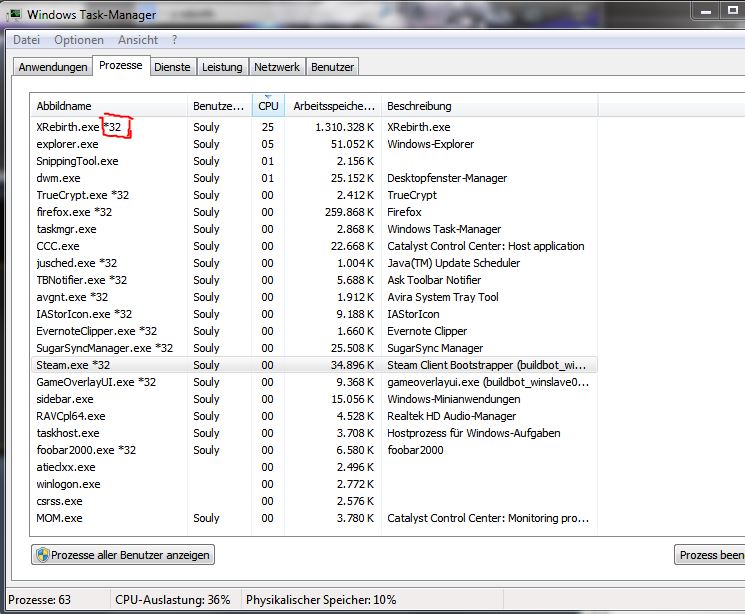Click the Avira System Tray Tool description
The image size is (745, 614).
click(442, 297)
